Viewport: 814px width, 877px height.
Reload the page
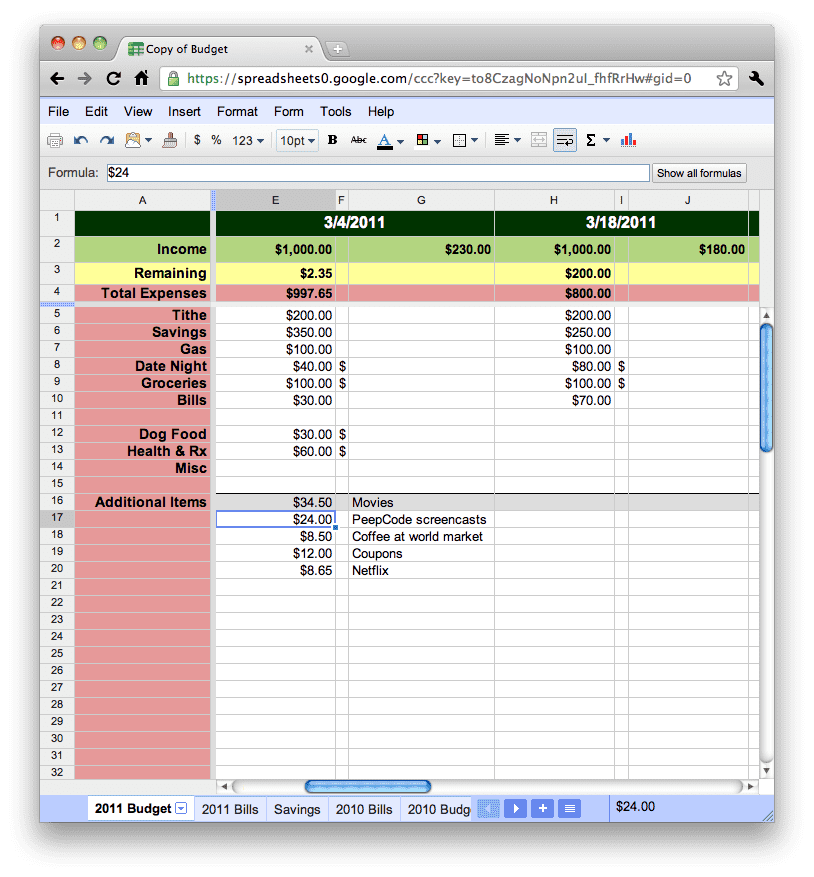114,78
